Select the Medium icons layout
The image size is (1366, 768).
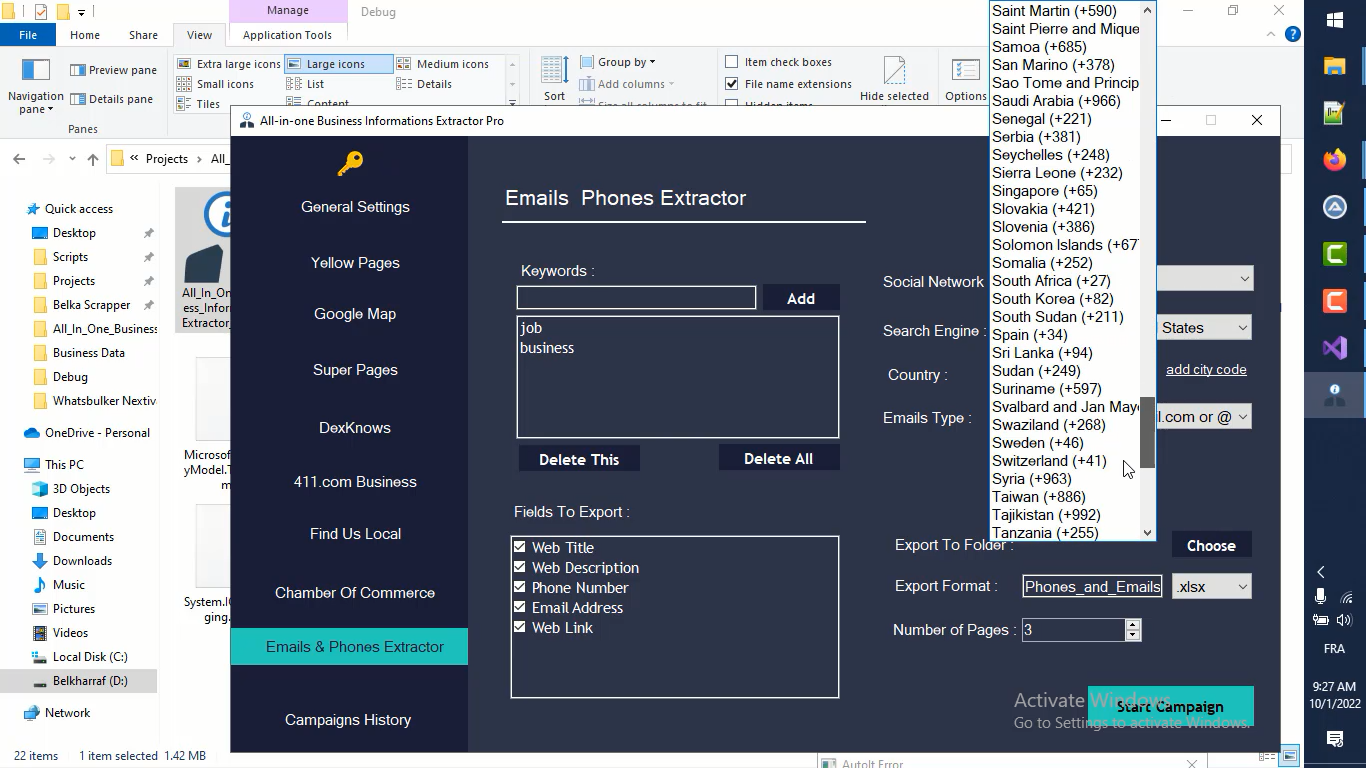[x=443, y=64]
